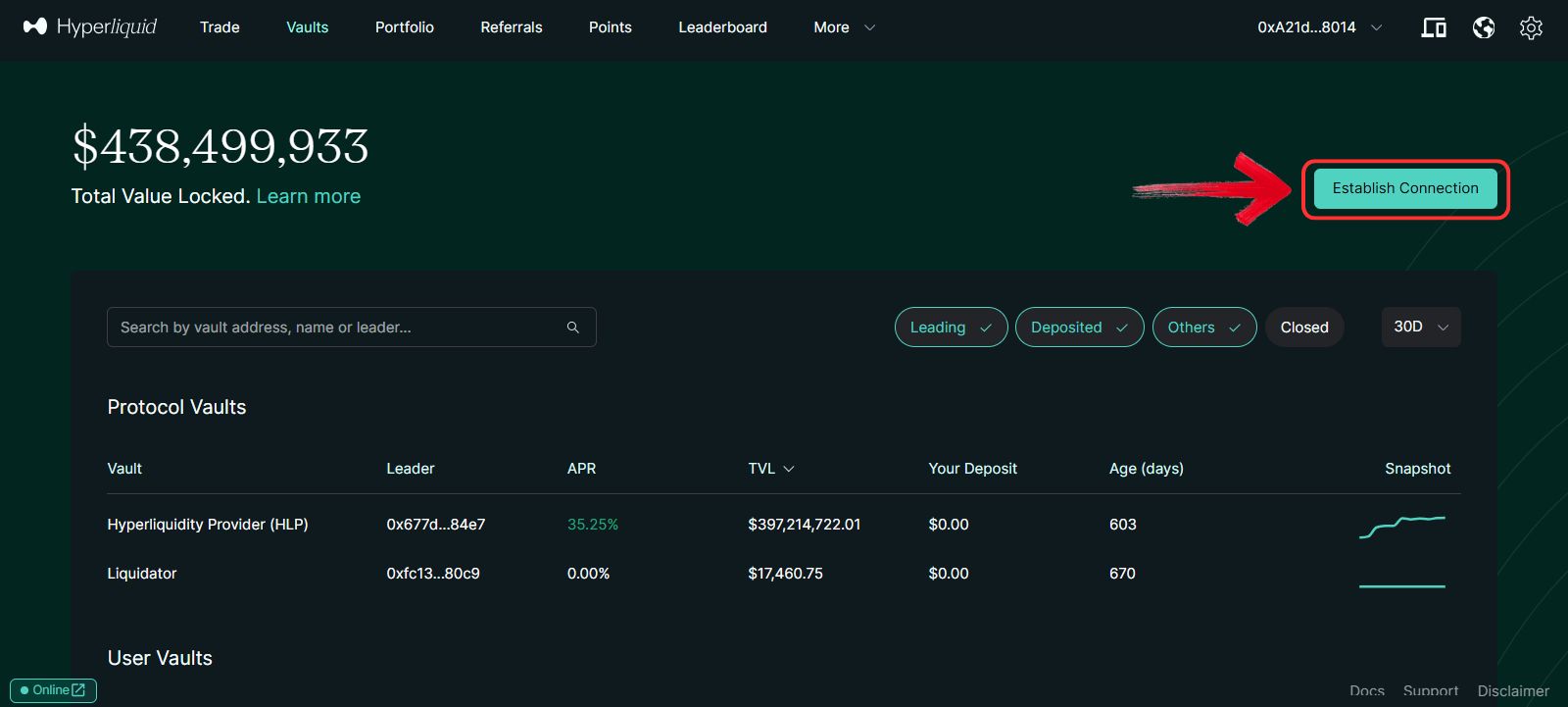Open the settings gear icon
The height and width of the screenshot is (707, 1568).
point(1531,27)
